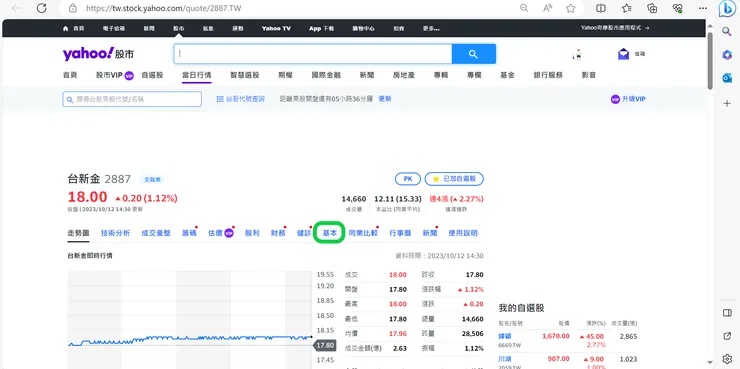Add a sidebar app with the plus icon
Screen dimensions: 740x369
pos(727,103)
